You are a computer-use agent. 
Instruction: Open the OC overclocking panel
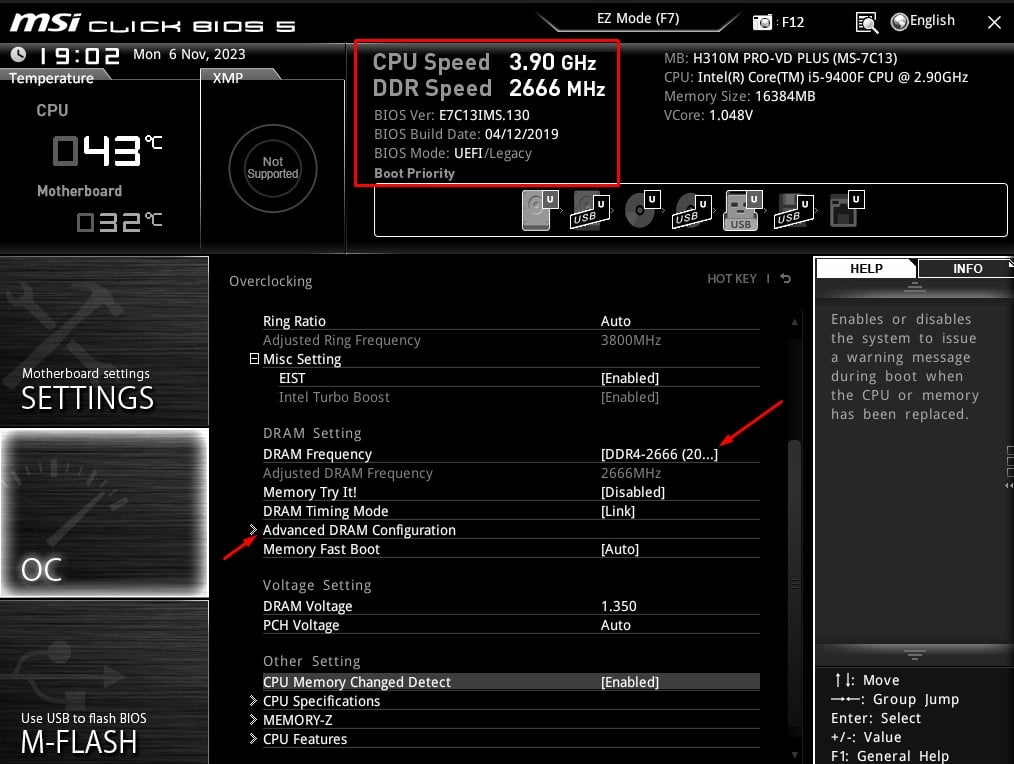coord(104,512)
